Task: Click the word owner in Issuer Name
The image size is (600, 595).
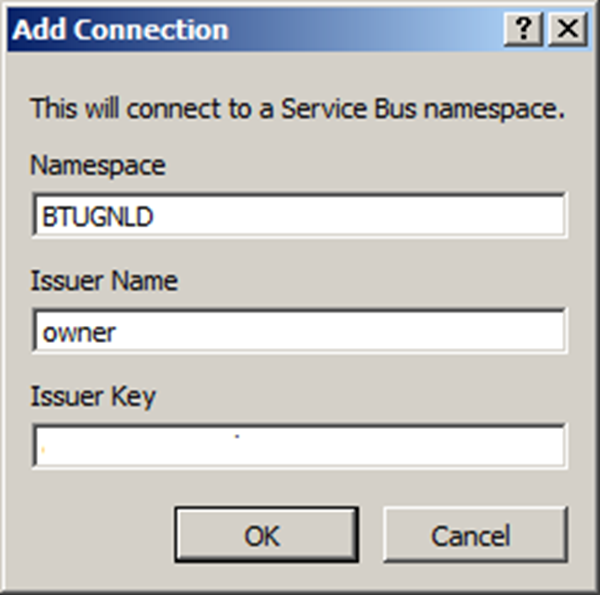Action: (79, 333)
